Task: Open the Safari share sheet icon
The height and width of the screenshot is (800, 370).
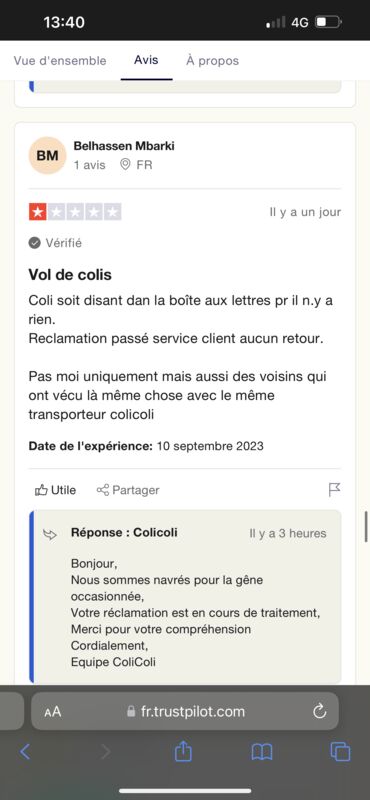Action: (x=183, y=751)
